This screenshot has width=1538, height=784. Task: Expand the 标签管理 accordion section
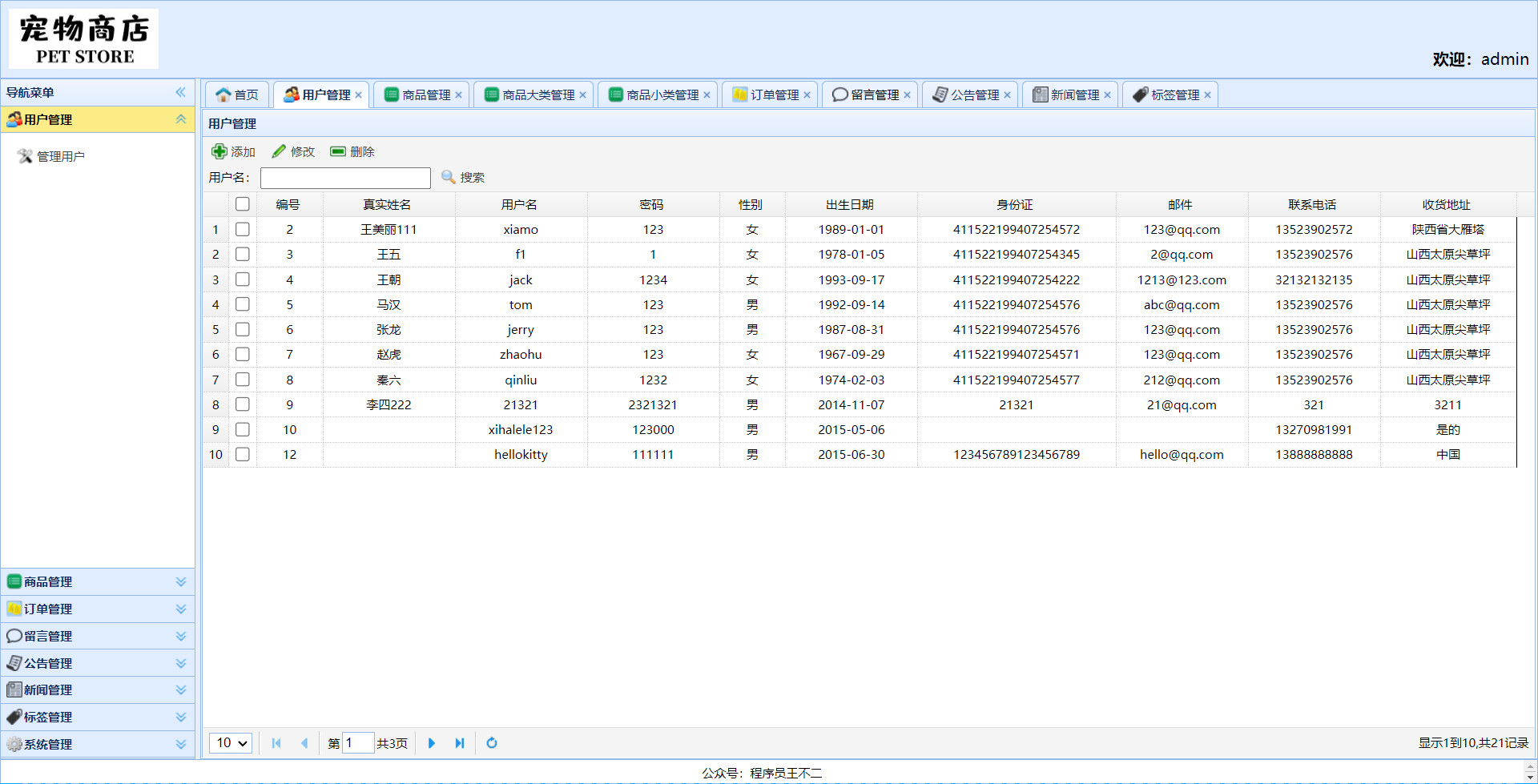[x=181, y=718]
